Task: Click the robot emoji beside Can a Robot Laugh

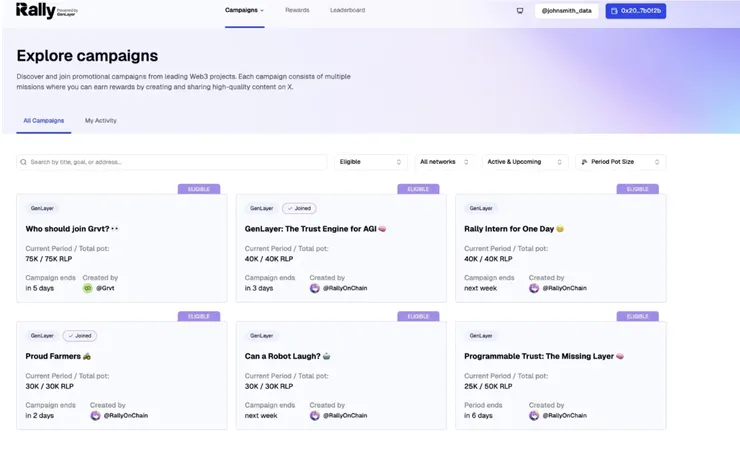Action: point(327,356)
